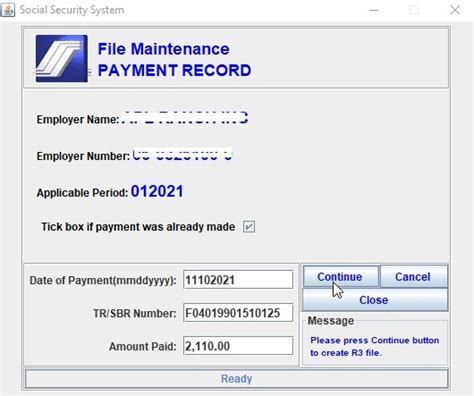Screen dimensions: 474x396
Task: Click the TR/SBR Number label
Action: tap(135, 313)
